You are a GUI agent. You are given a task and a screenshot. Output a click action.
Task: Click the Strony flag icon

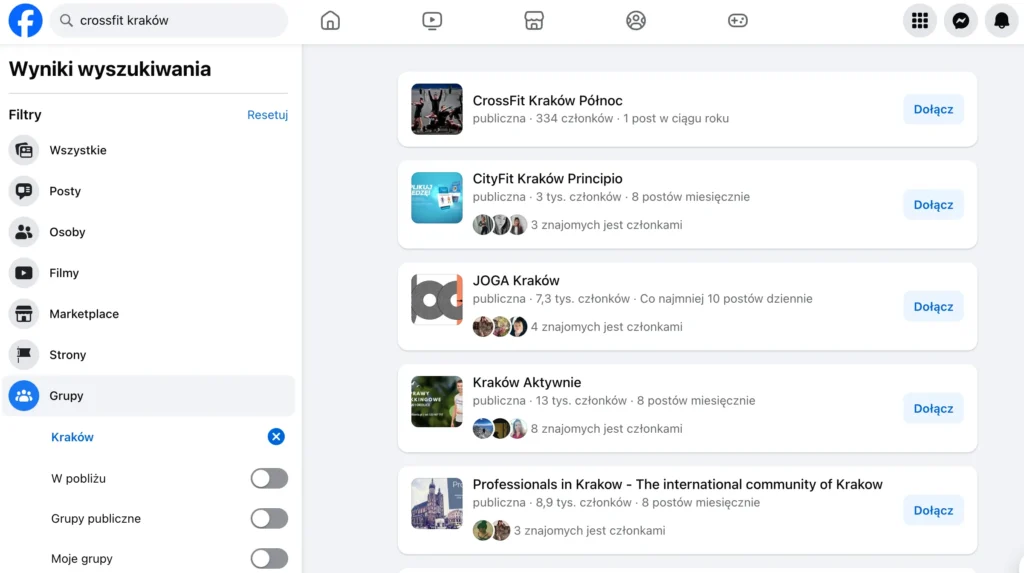pyautogui.click(x=24, y=355)
